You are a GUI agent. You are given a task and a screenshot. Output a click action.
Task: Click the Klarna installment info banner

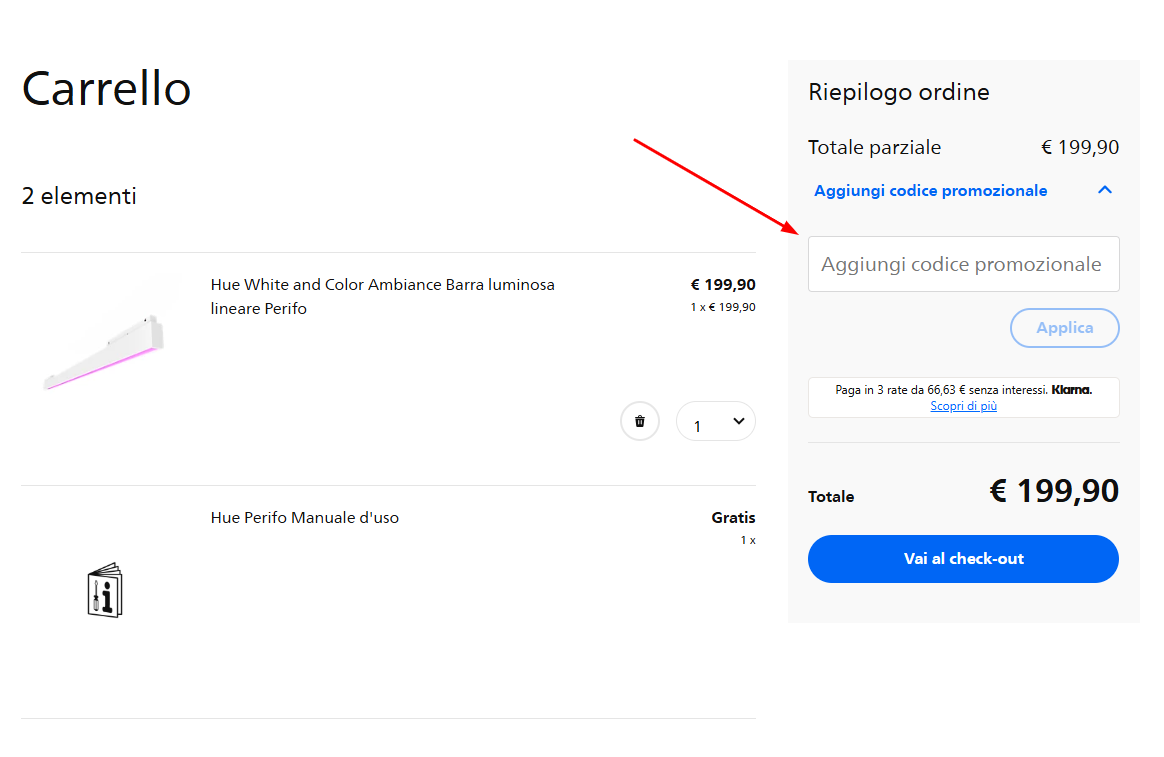(962, 397)
